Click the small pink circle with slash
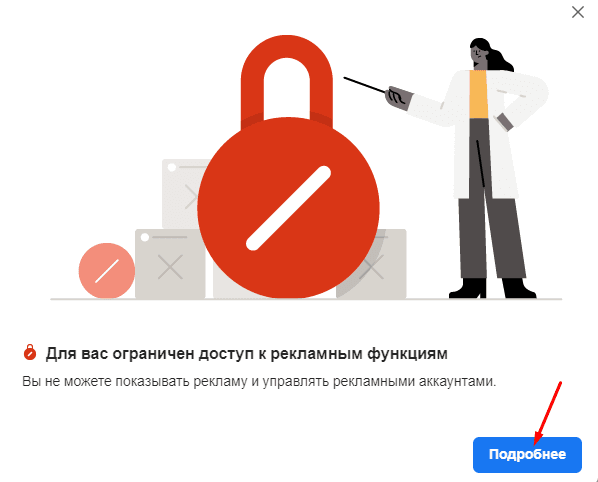Screen dimensions: 598x482 pyautogui.click(x=107, y=271)
